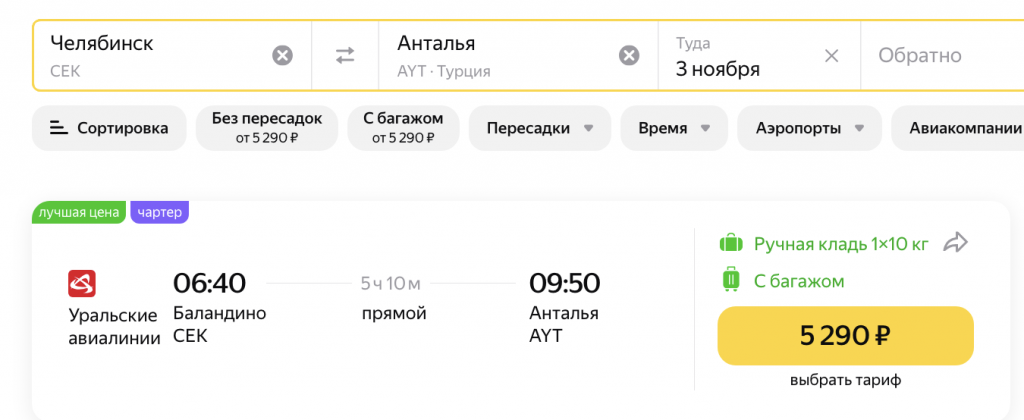
Task: Open the Сортировка sorting options
Action: (109, 128)
